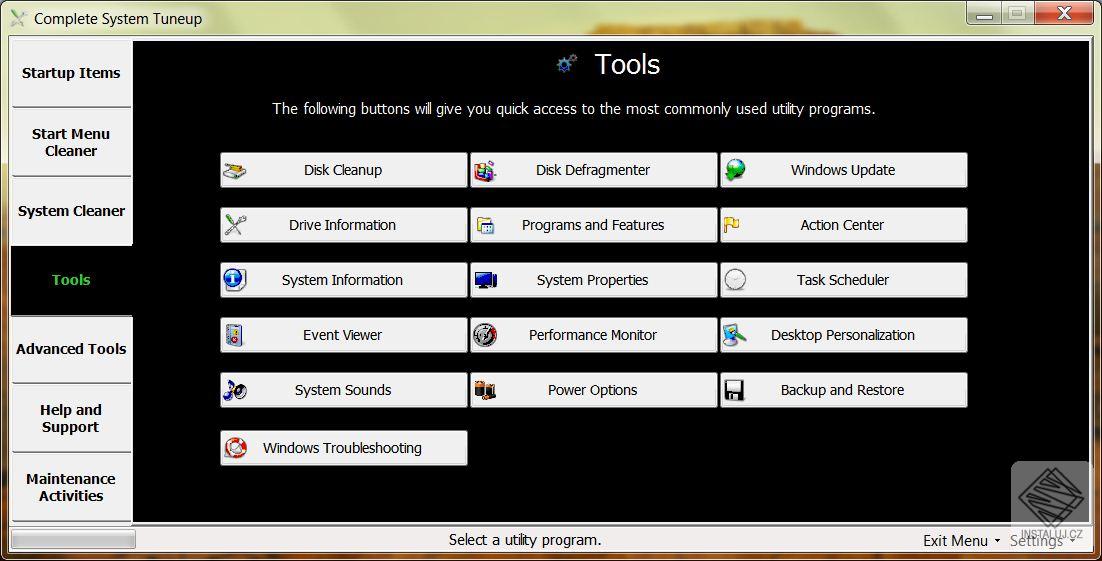Image resolution: width=1102 pixels, height=561 pixels.
Task: Click the Event Viewer icon
Action: pos(234,335)
